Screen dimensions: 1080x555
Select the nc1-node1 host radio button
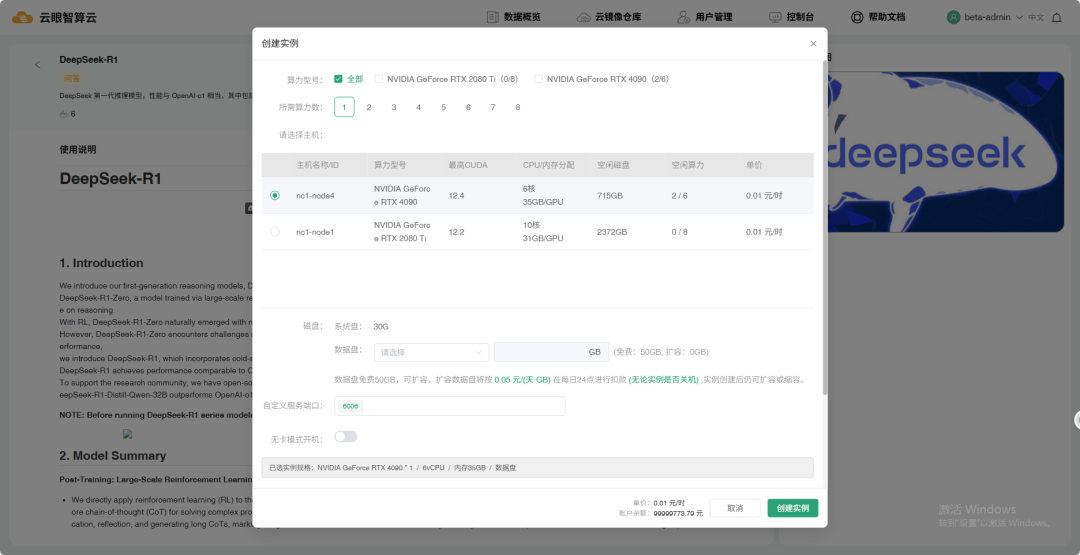click(x=275, y=232)
